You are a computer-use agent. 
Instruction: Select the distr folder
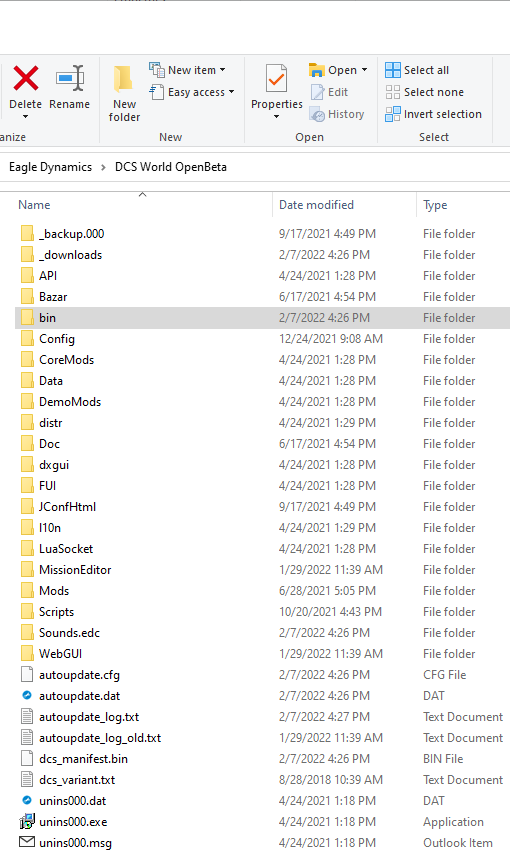(x=51, y=423)
